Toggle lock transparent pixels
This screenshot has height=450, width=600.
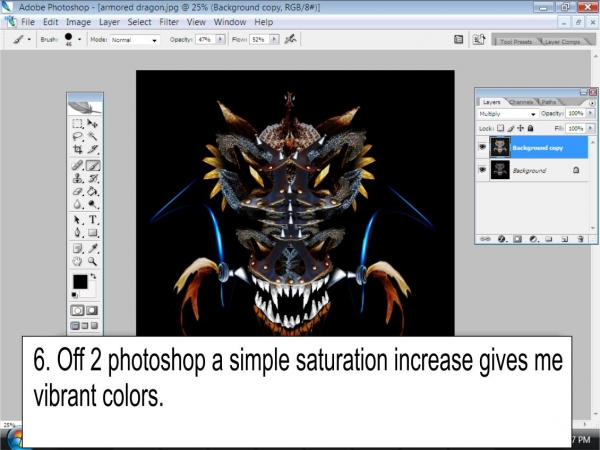501,128
